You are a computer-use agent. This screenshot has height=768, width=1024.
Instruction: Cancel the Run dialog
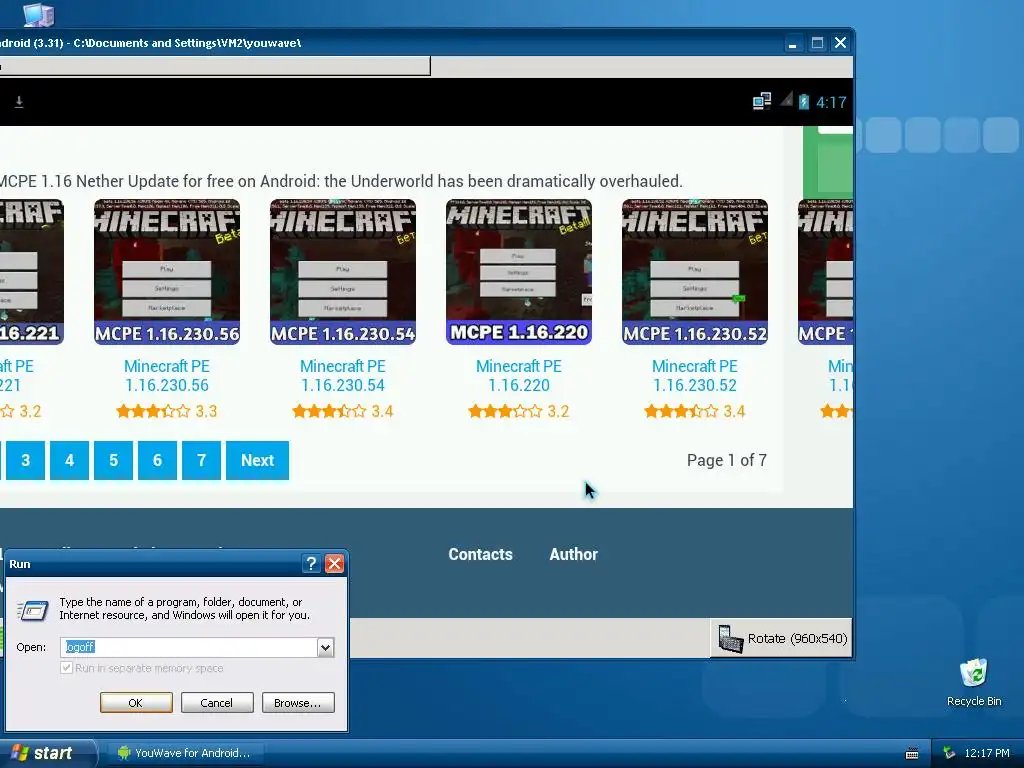217,703
